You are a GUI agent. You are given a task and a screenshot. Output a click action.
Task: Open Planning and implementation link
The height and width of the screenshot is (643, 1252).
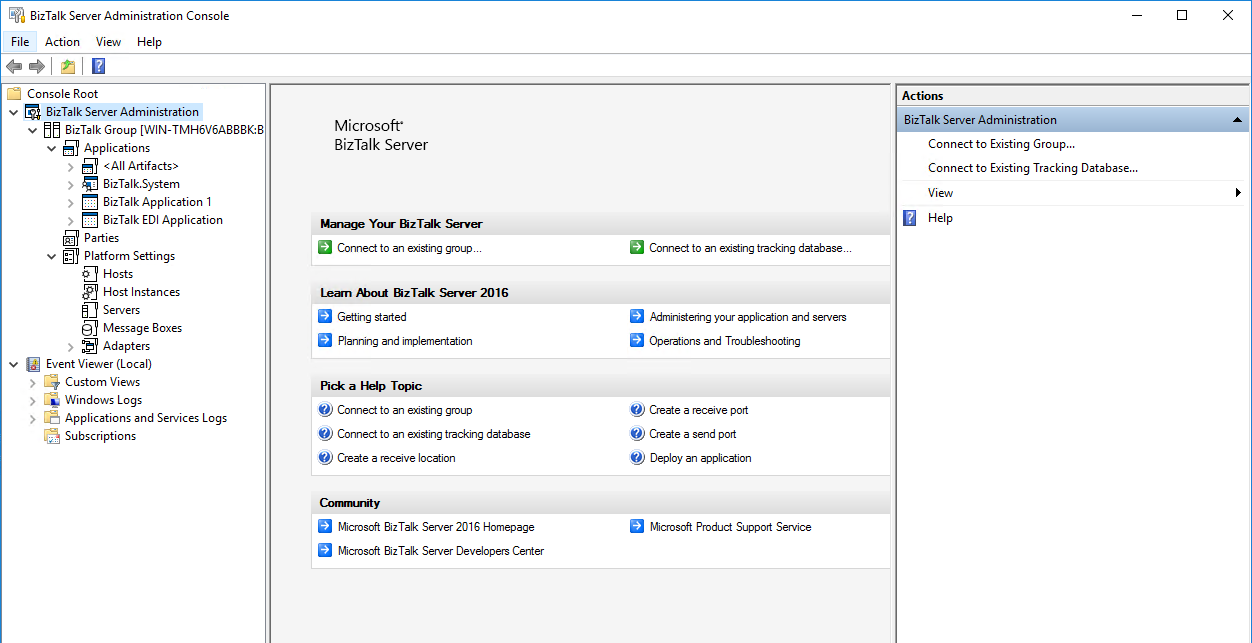pyautogui.click(x=405, y=341)
